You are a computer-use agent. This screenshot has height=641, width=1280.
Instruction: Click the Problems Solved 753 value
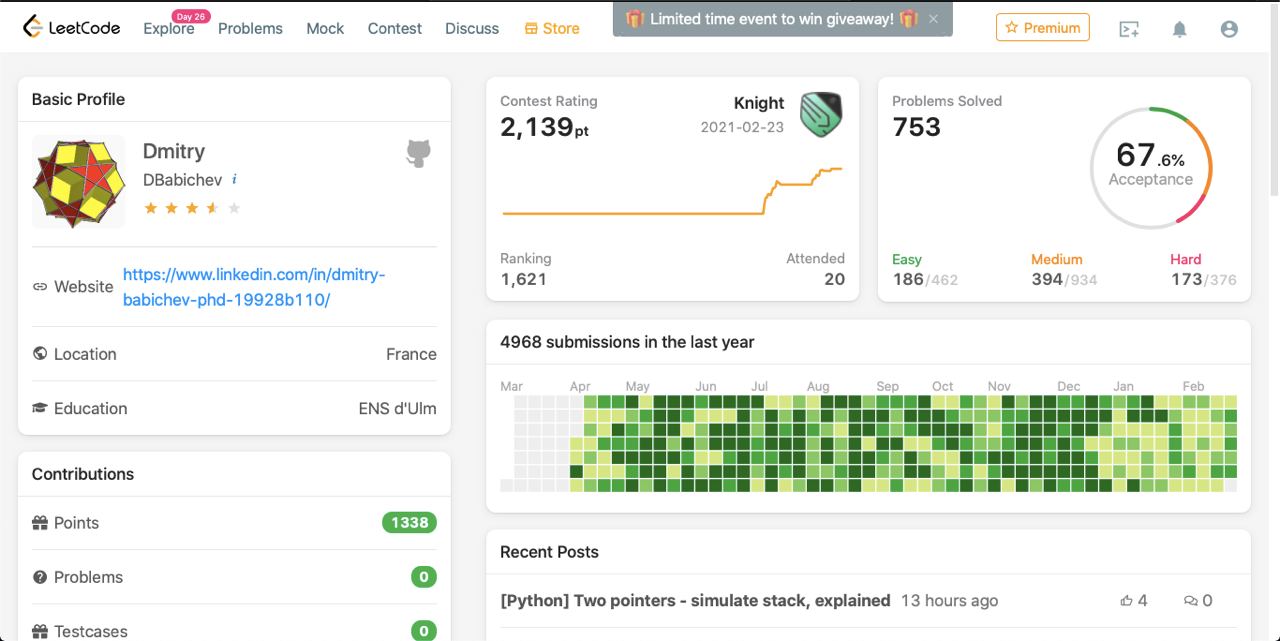(x=917, y=127)
